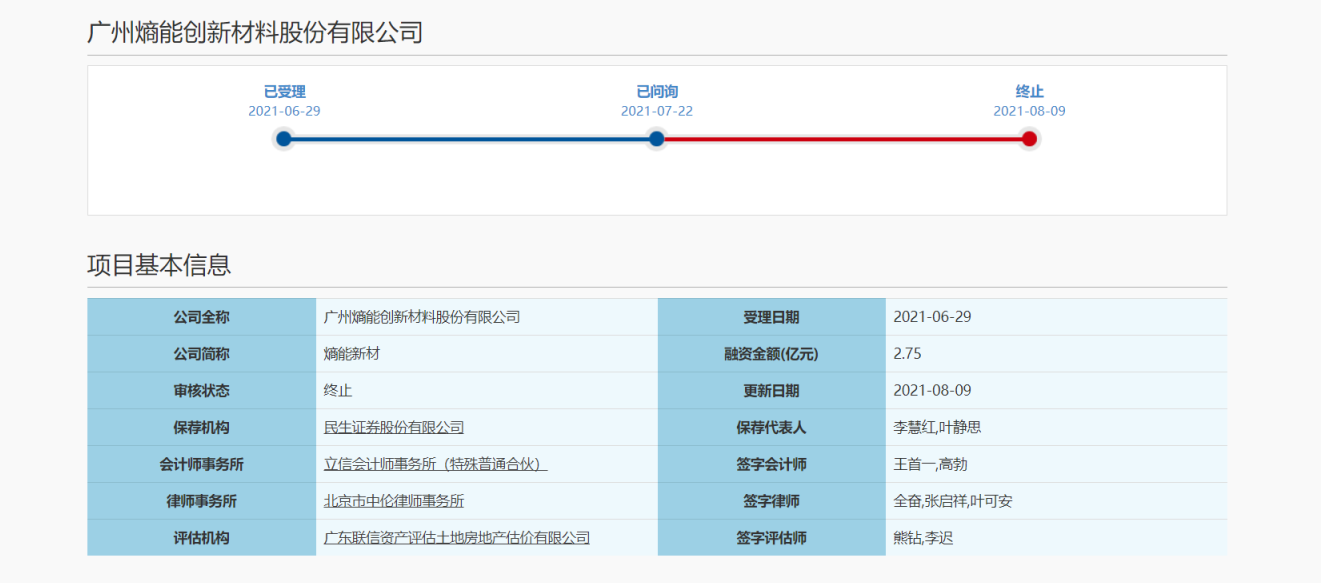
Task: Select signing lawyers 全奋,张启祥,叶可安
Action: [951, 500]
